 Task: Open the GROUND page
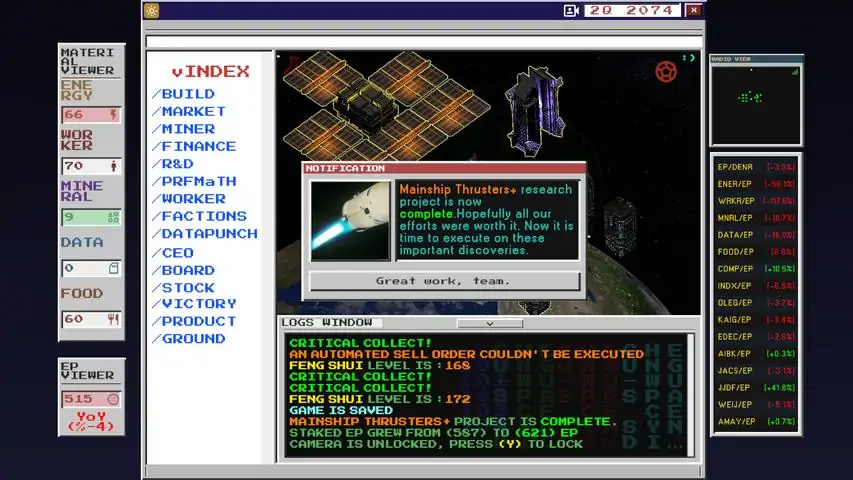pos(189,339)
